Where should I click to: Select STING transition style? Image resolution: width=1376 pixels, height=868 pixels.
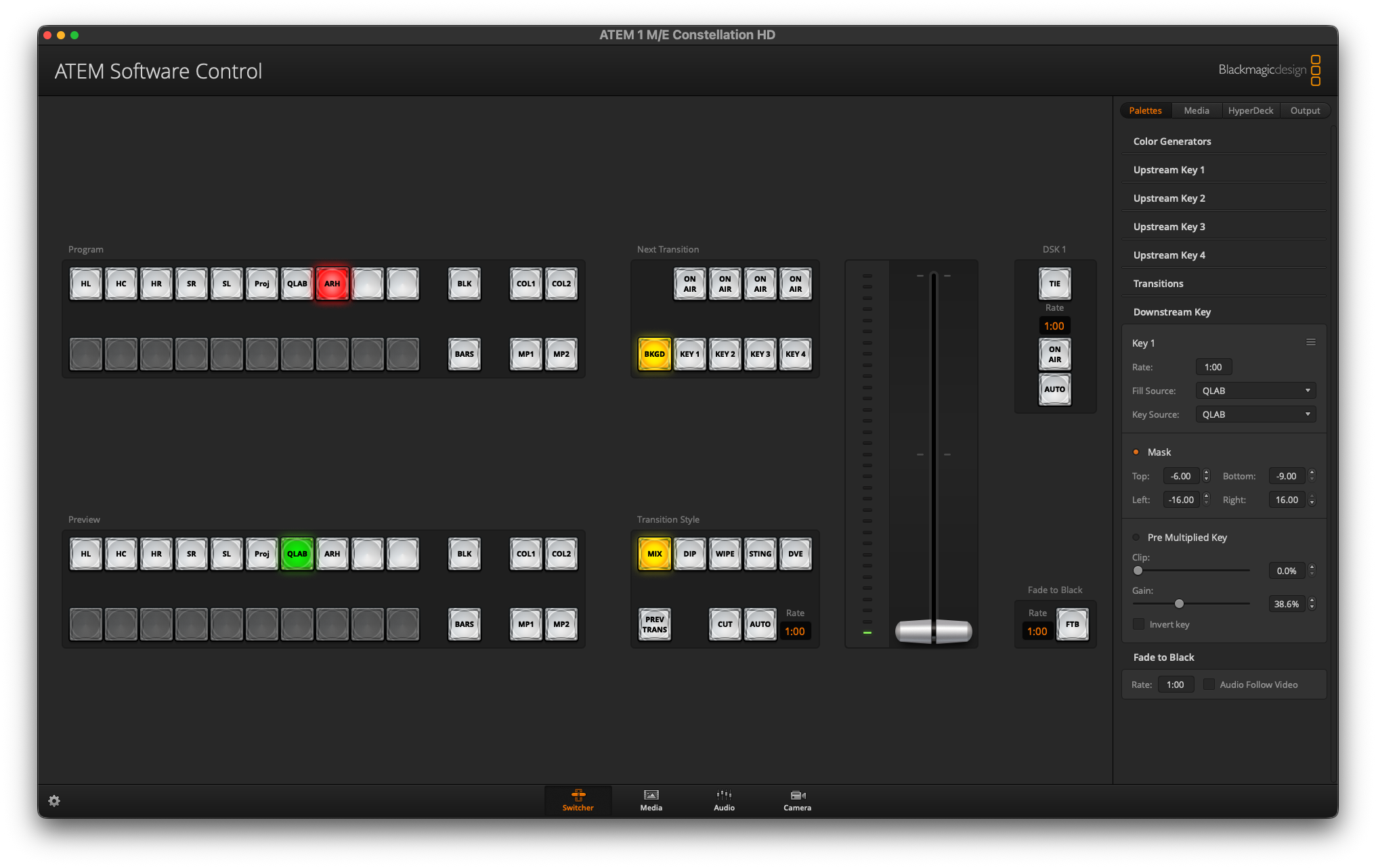[x=760, y=554]
